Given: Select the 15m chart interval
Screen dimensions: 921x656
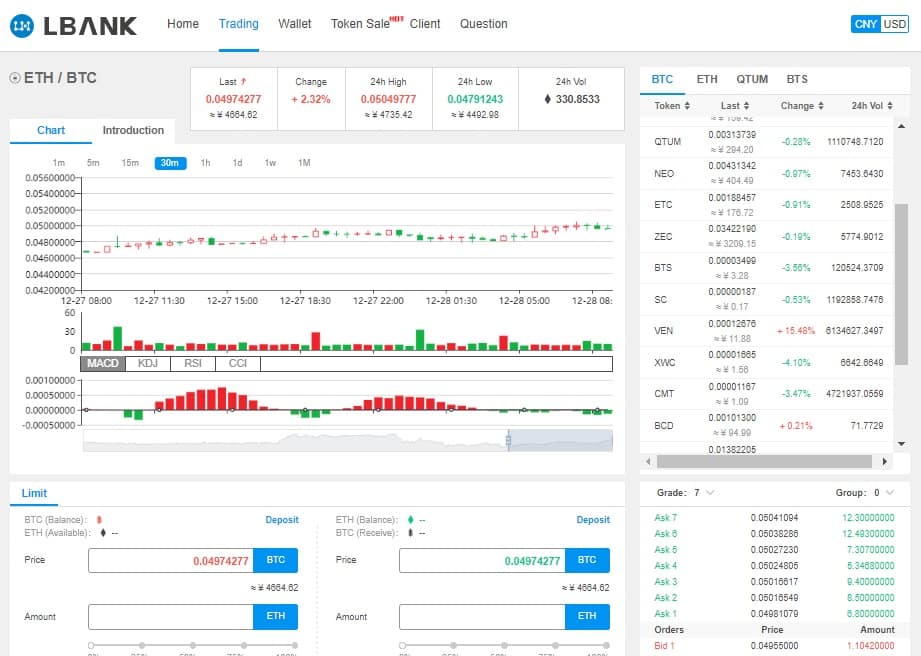Looking at the screenshot, I should (x=130, y=163).
